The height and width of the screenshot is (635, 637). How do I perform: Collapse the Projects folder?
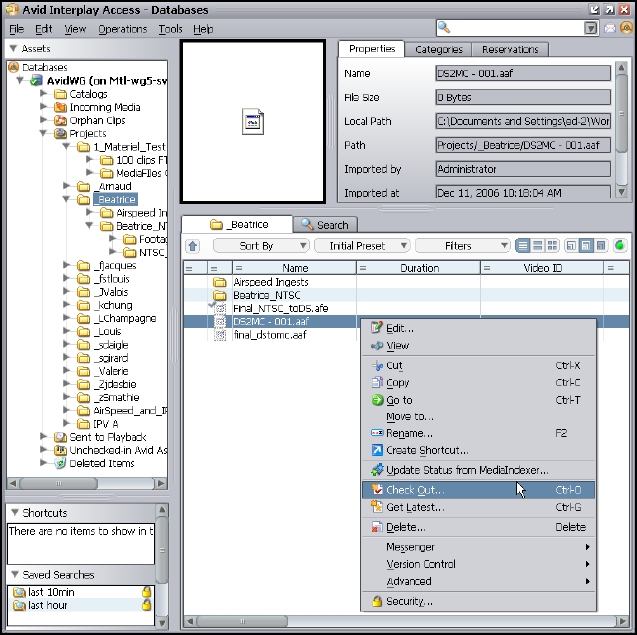(43, 133)
